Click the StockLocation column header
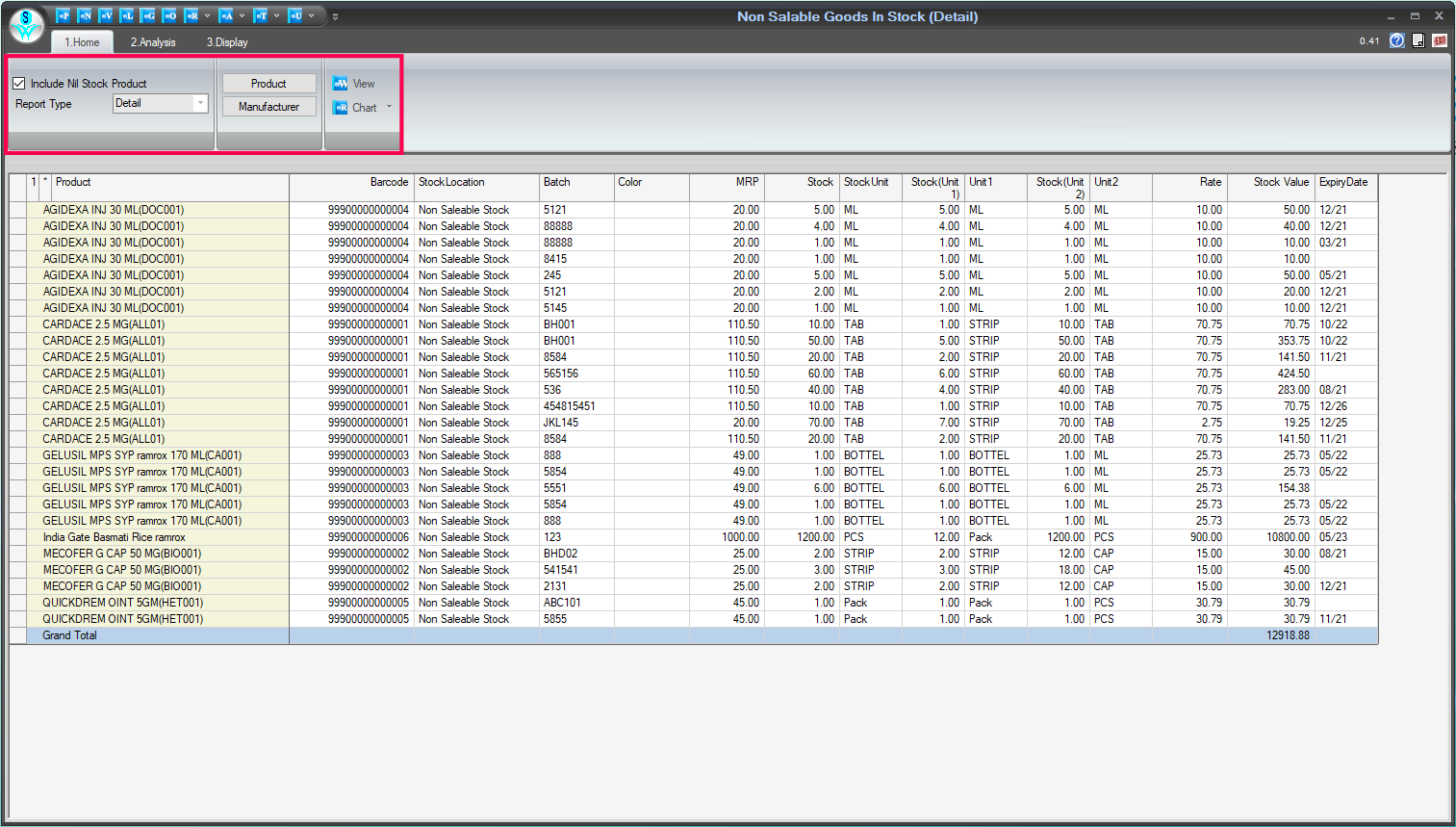 (x=476, y=188)
